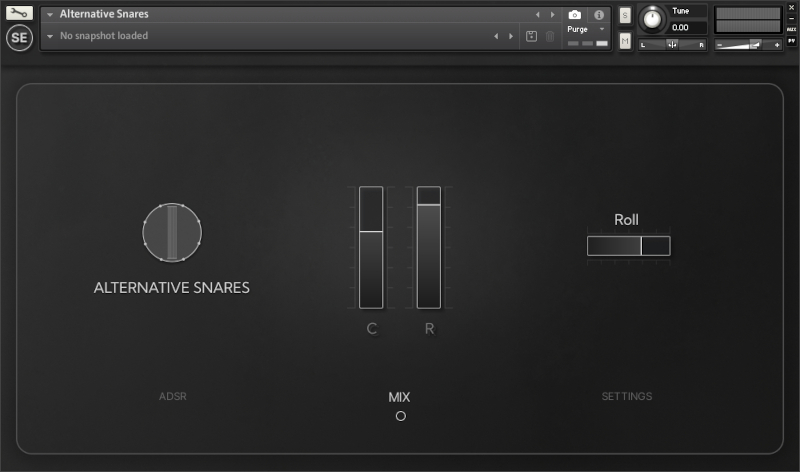
Task: Select the next instrument arrow
Action: click(x=553, y=15)
